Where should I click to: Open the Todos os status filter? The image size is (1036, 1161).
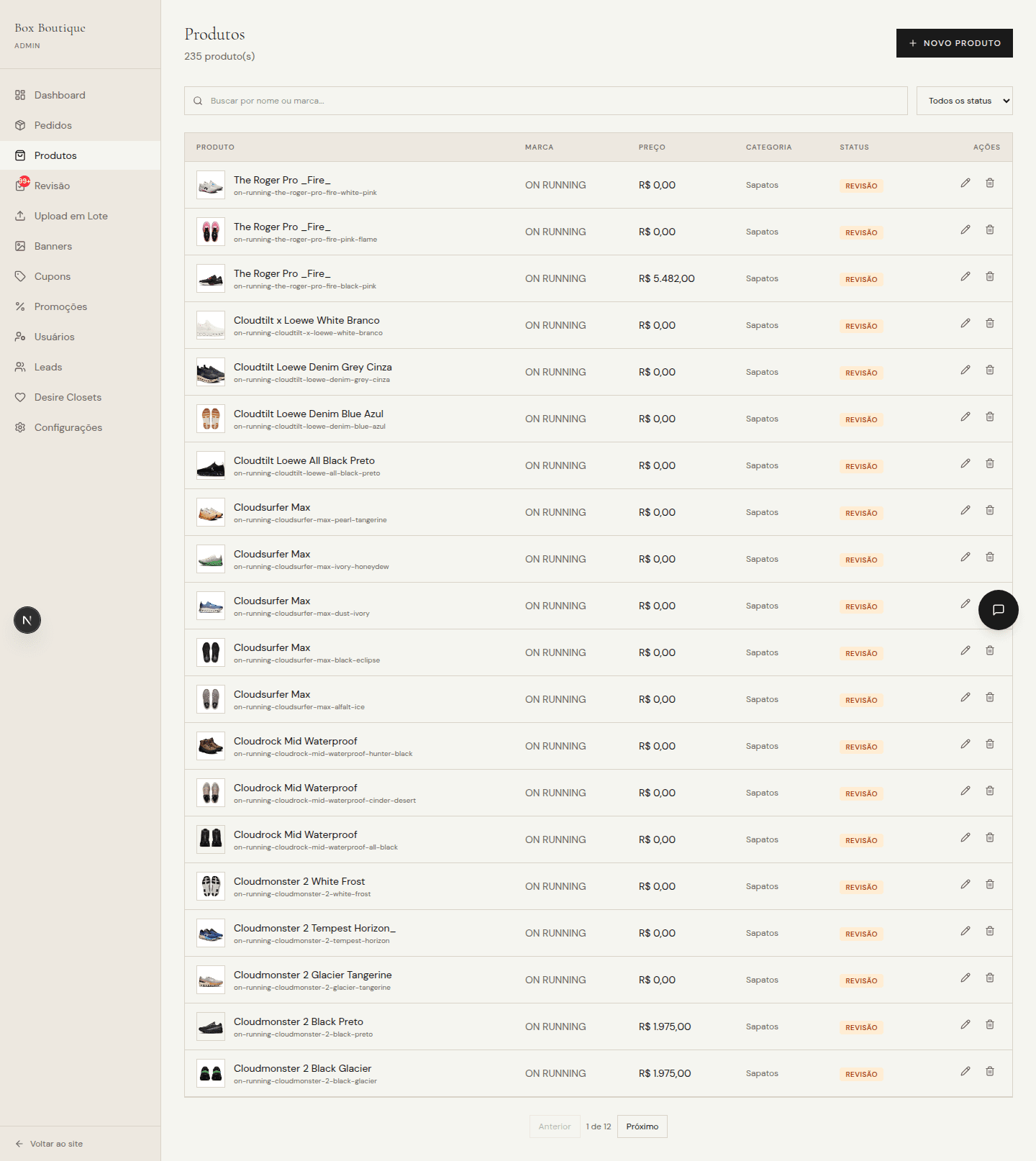tap(965, 101)
